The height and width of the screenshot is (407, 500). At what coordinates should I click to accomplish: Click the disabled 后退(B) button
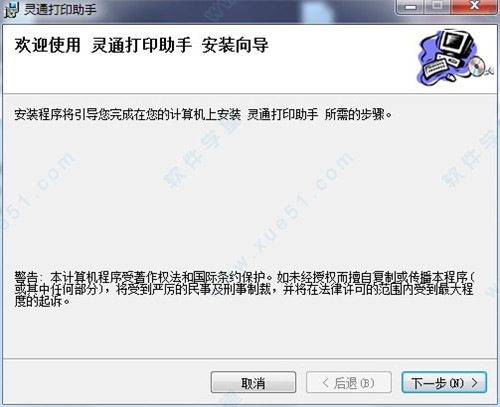[x=349, y=383]
